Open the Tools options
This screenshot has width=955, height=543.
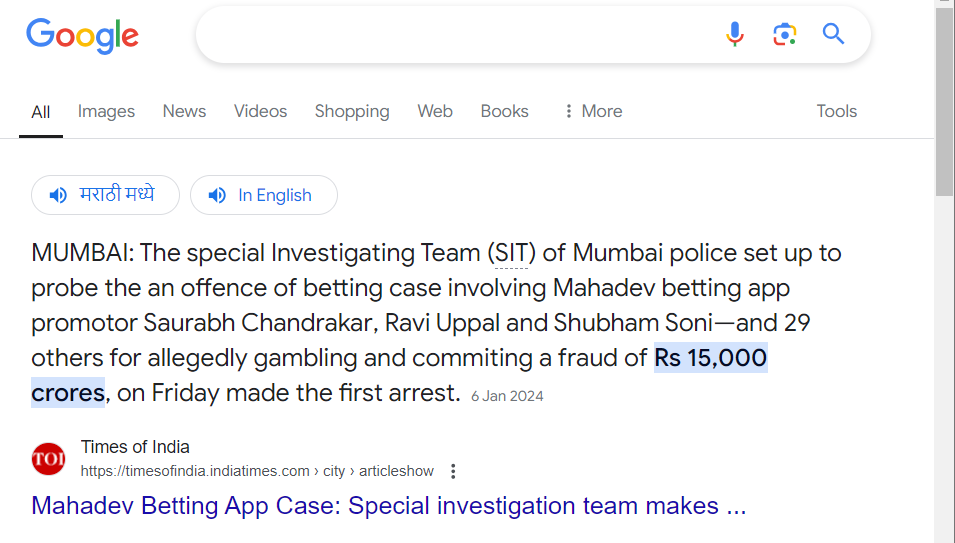(836, 111)
